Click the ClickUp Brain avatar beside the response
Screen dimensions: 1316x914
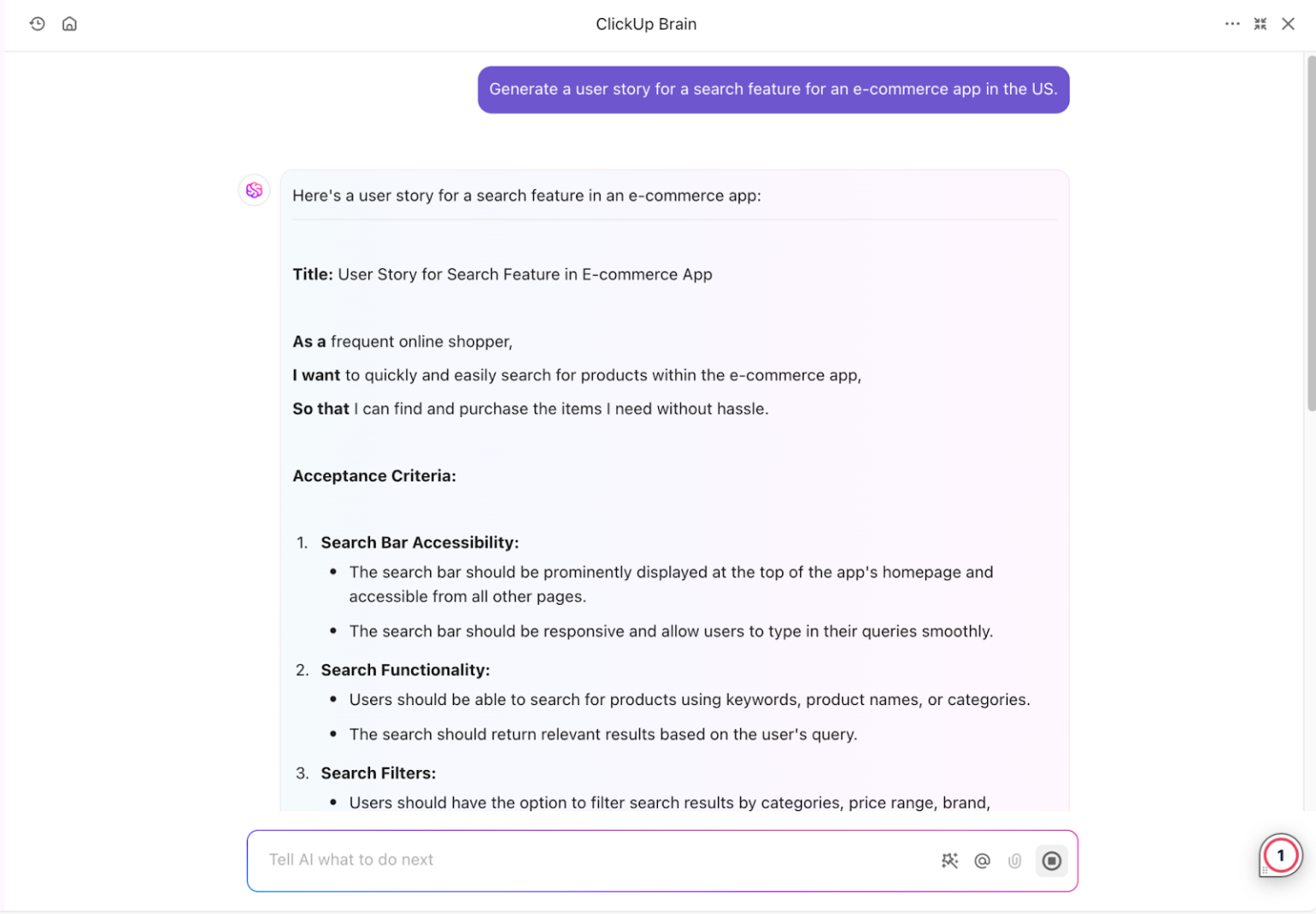click(x=254, y=190)
